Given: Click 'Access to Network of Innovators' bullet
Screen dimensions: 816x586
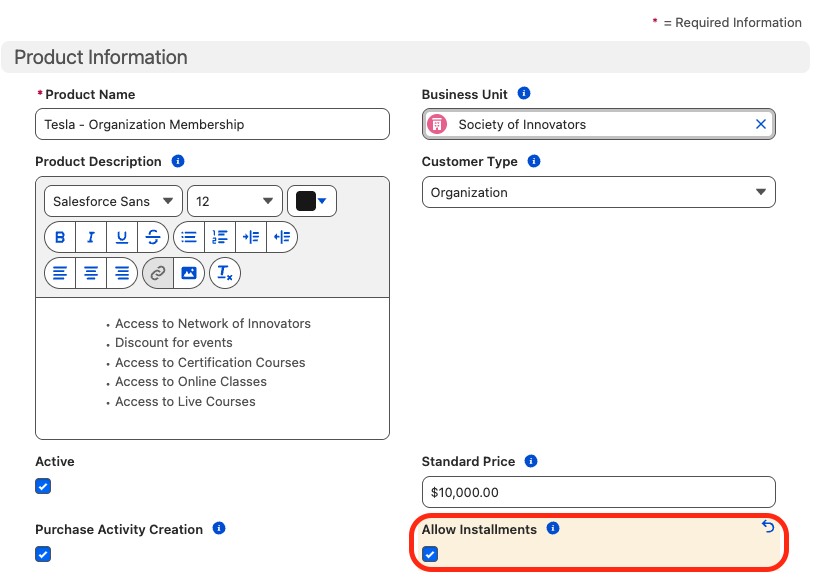Looking at the screenshot, I should pyautogui.click(x=213, y=323).
